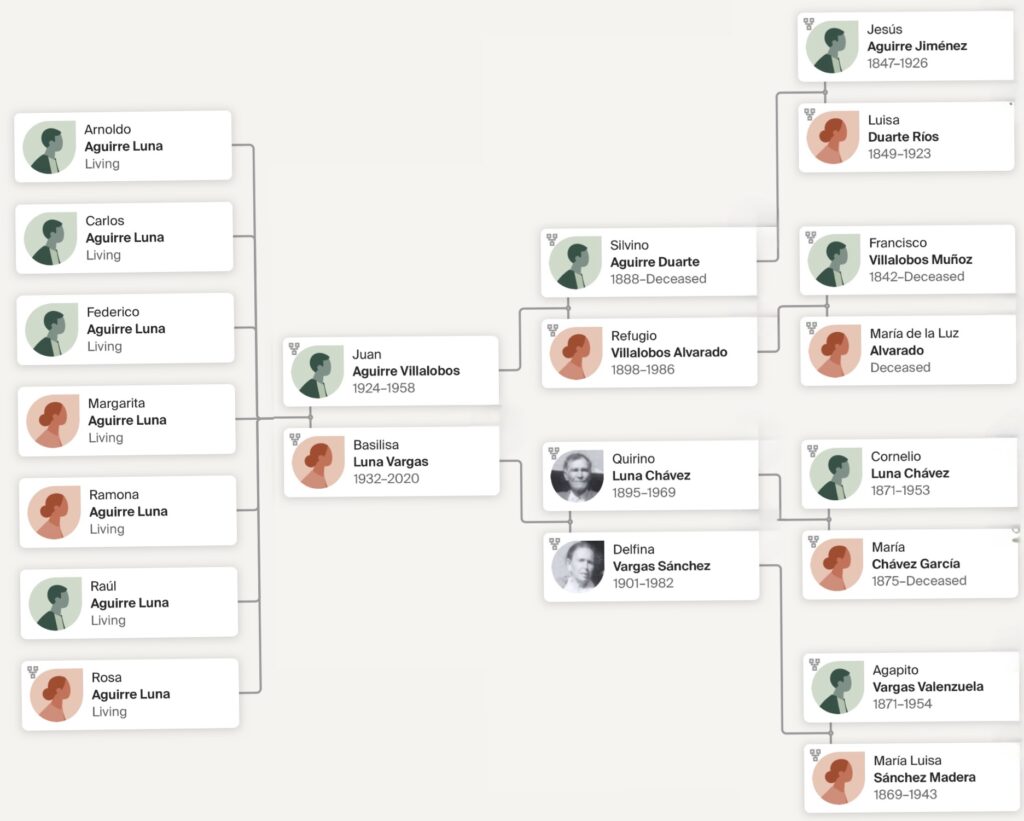1024x821 pixels.
Task: Click the tree icon on Rosa Aguirre Luna card
Action: (33, 672)
